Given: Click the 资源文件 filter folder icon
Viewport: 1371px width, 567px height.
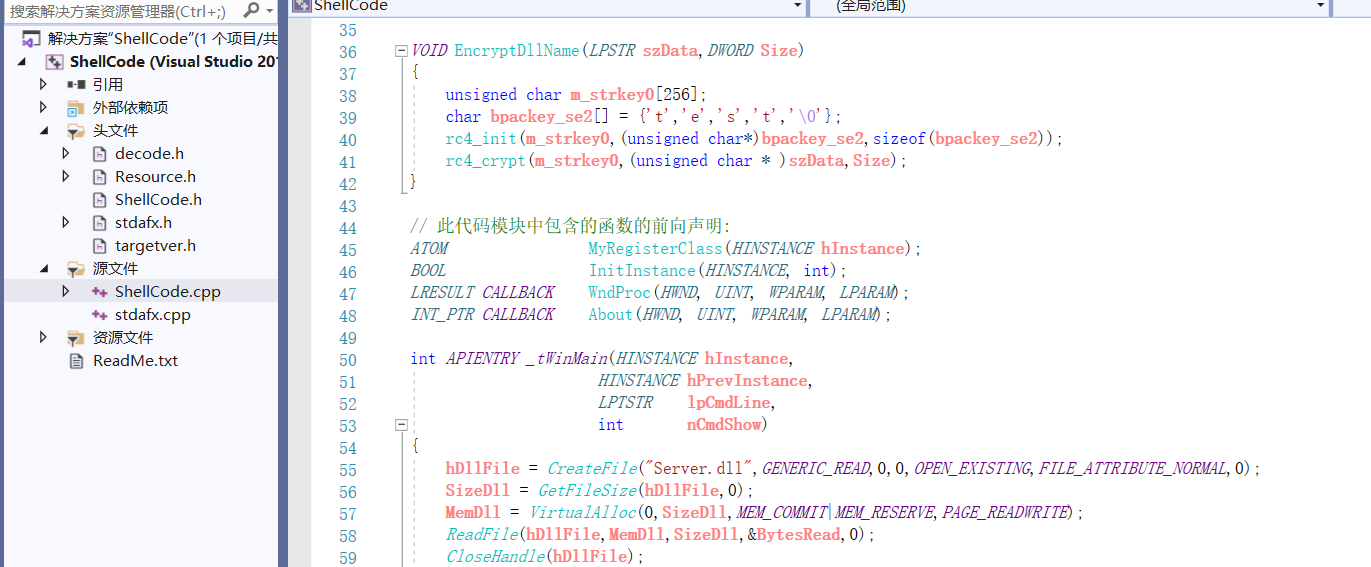Looking at the screenshot, I should pyautogui.click(x=76, y=338).
